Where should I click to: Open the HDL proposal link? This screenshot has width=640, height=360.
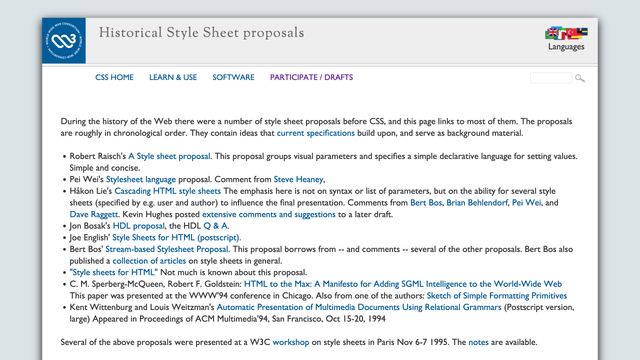point(139,226)
